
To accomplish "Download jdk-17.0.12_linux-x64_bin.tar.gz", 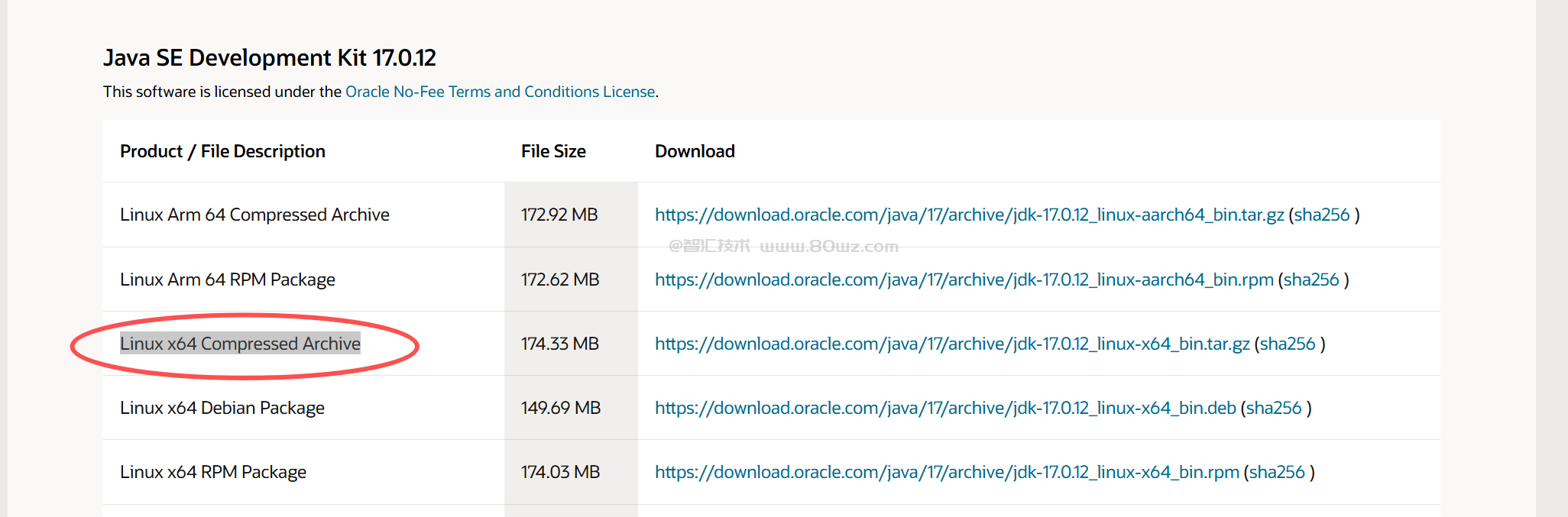I will pyautogui.click(x=952, y=344).
